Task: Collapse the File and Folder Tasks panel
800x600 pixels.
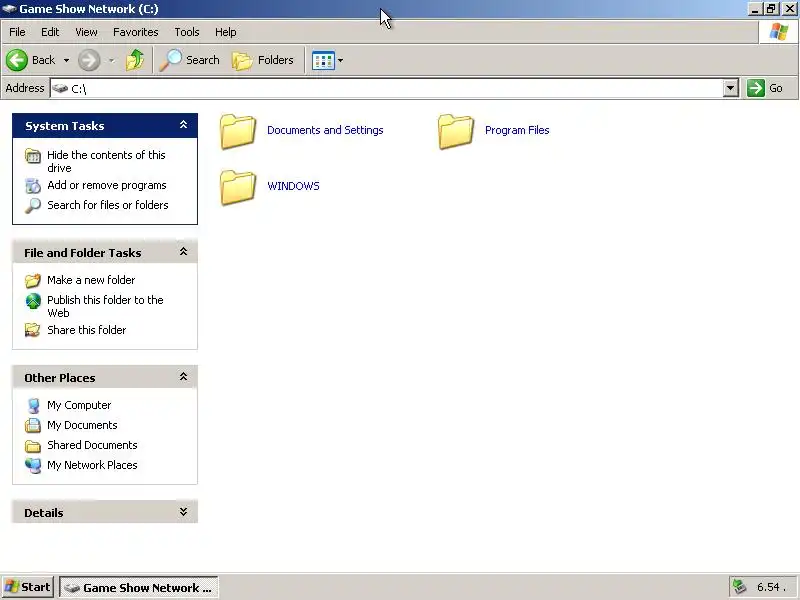Action: [x=183, y=252]
